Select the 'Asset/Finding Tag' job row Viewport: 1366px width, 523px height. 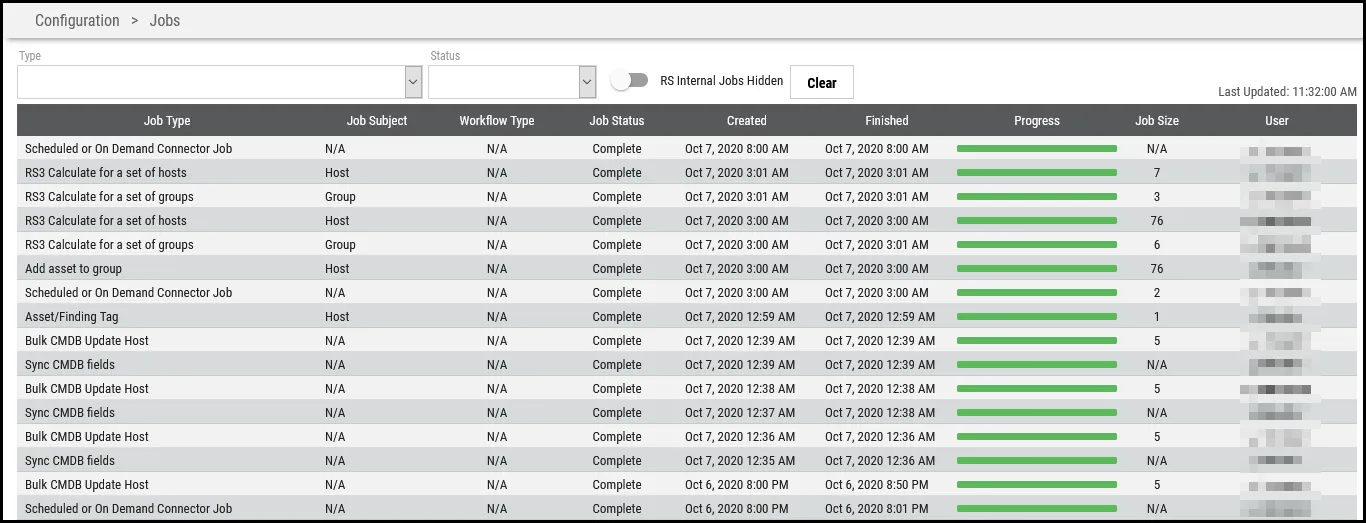coord(687,316)
